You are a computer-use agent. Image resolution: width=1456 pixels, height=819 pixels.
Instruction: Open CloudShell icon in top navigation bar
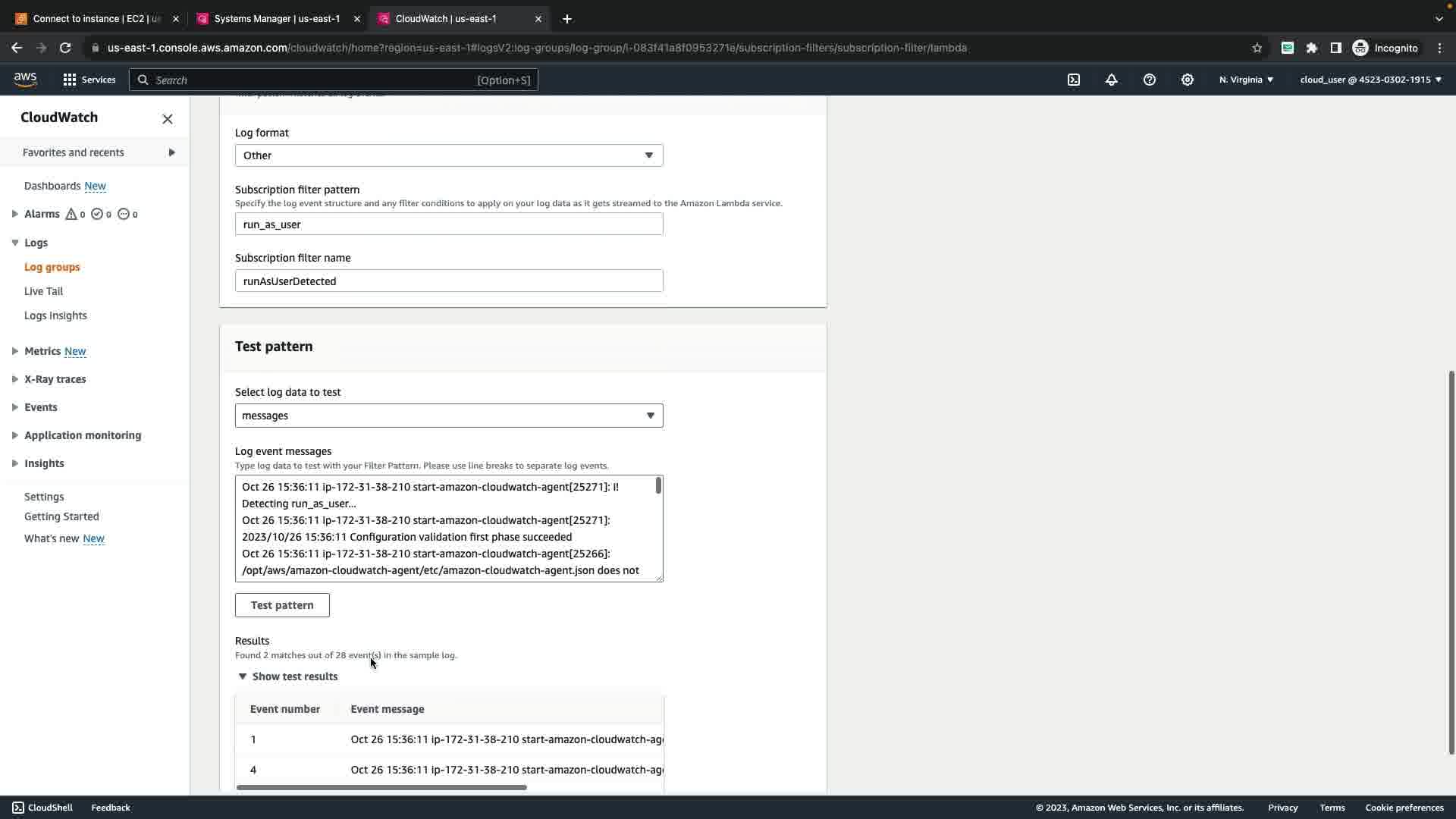click(1074, 80)
